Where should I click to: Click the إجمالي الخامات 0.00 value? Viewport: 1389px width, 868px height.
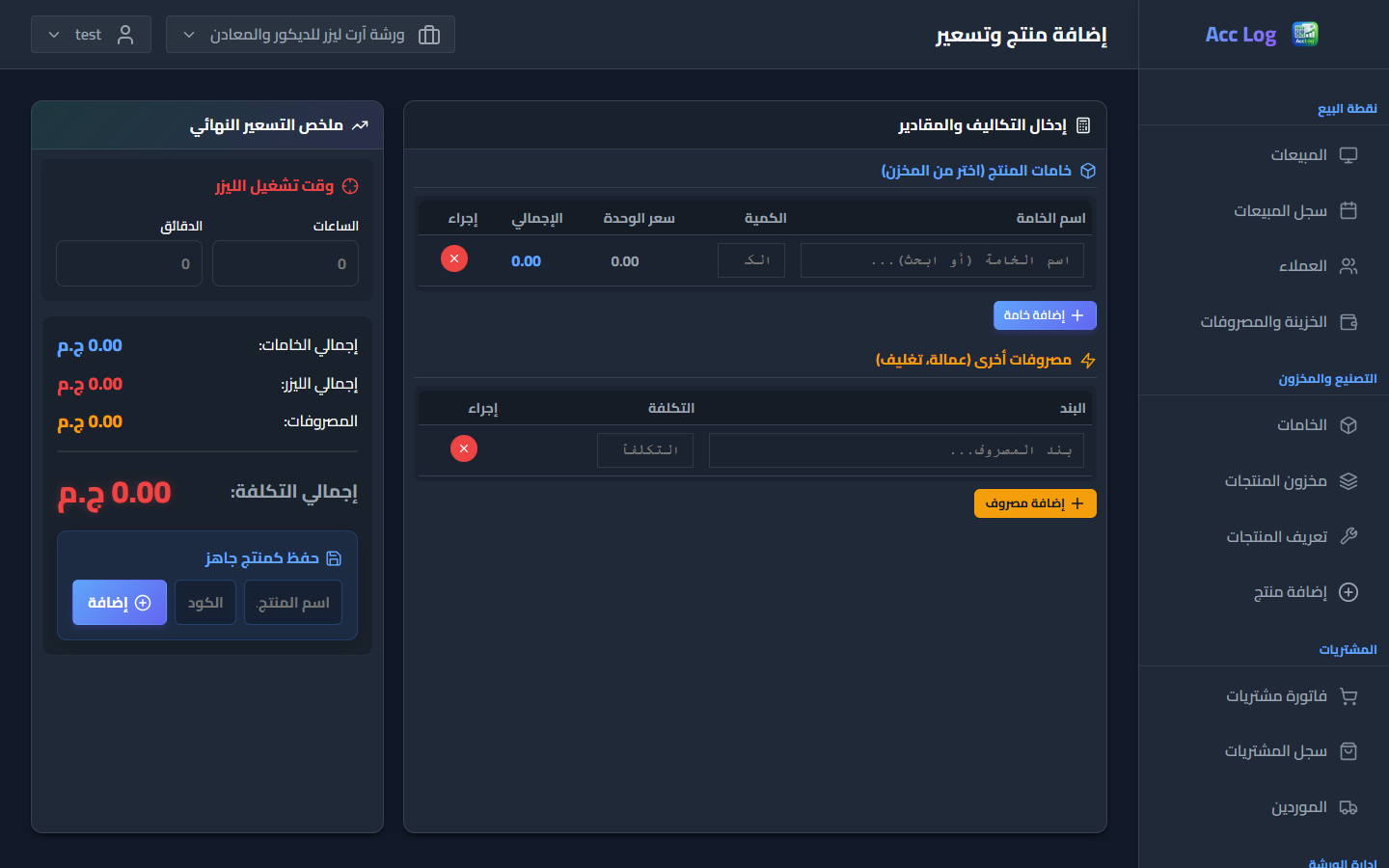tap(90, 346)
